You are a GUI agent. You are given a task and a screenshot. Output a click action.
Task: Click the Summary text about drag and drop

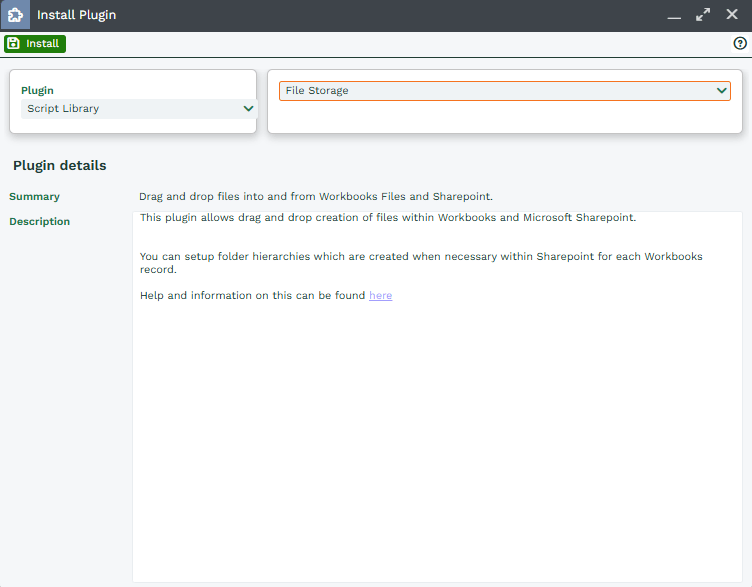tap(316, 197)
